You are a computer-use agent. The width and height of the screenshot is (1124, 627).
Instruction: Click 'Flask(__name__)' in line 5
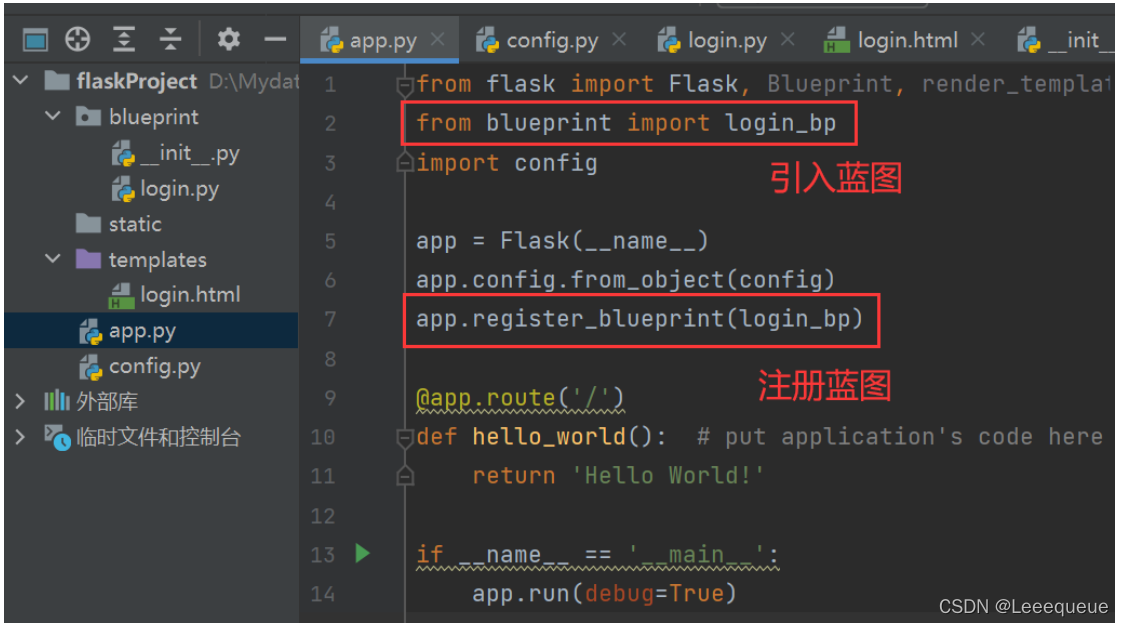pos(604,241)
